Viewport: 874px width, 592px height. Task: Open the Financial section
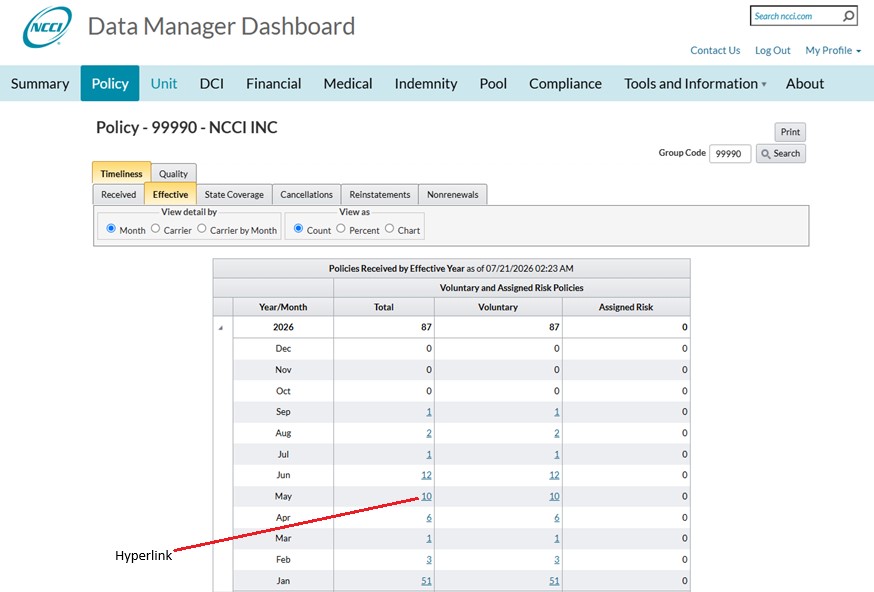274,84
